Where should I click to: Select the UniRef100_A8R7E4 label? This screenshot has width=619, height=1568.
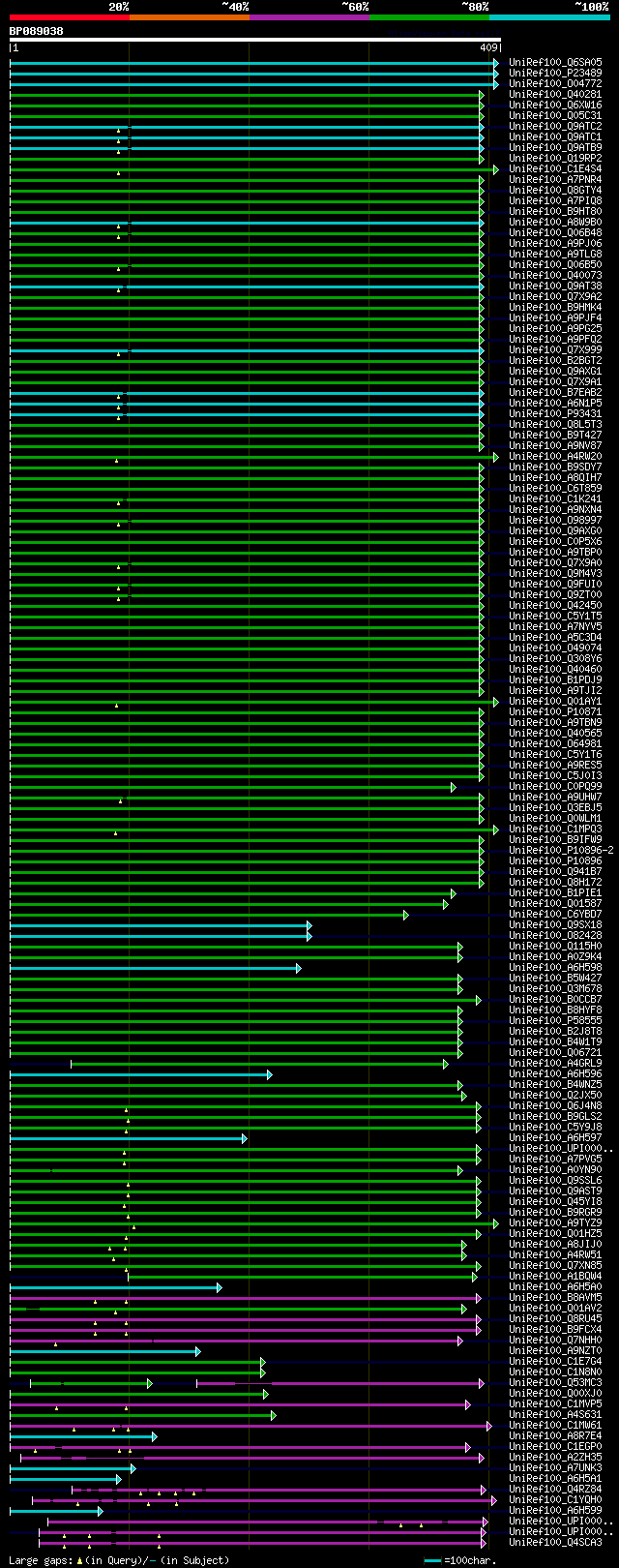pyautogui.click(x=555, y=1436)
